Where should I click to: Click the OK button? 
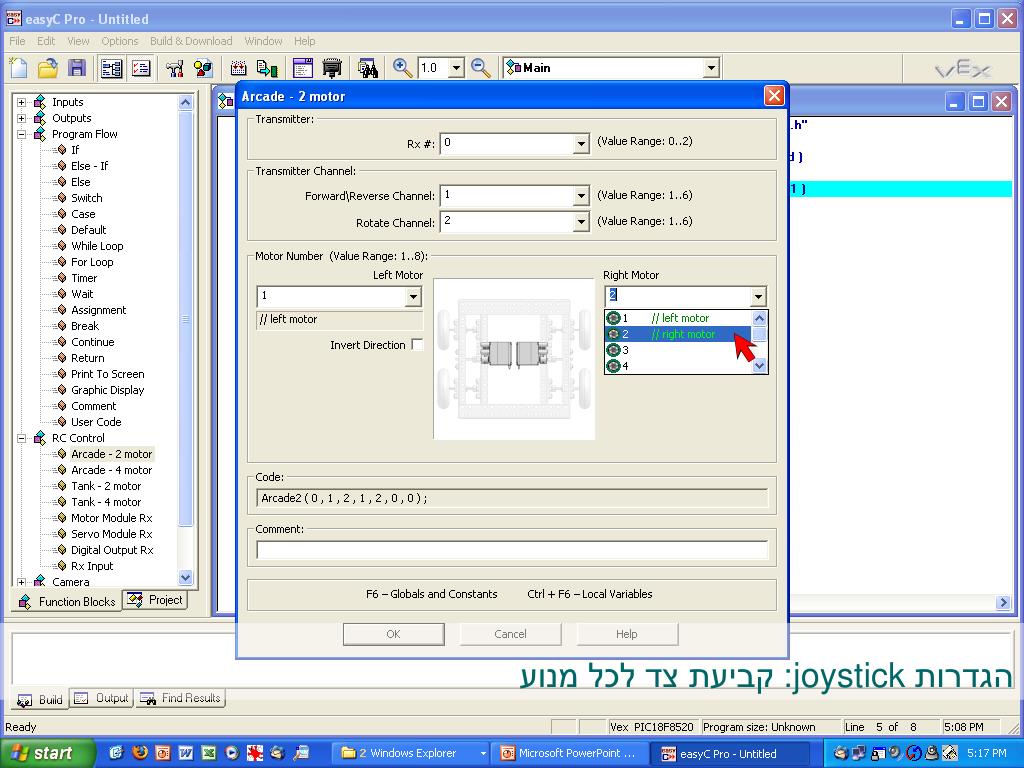coord(393,634)
